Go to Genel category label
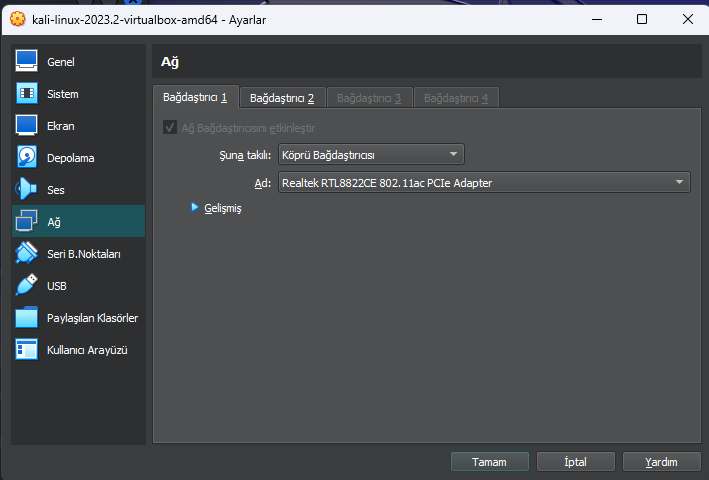This screenshot has width=709, height=480. 61,62
